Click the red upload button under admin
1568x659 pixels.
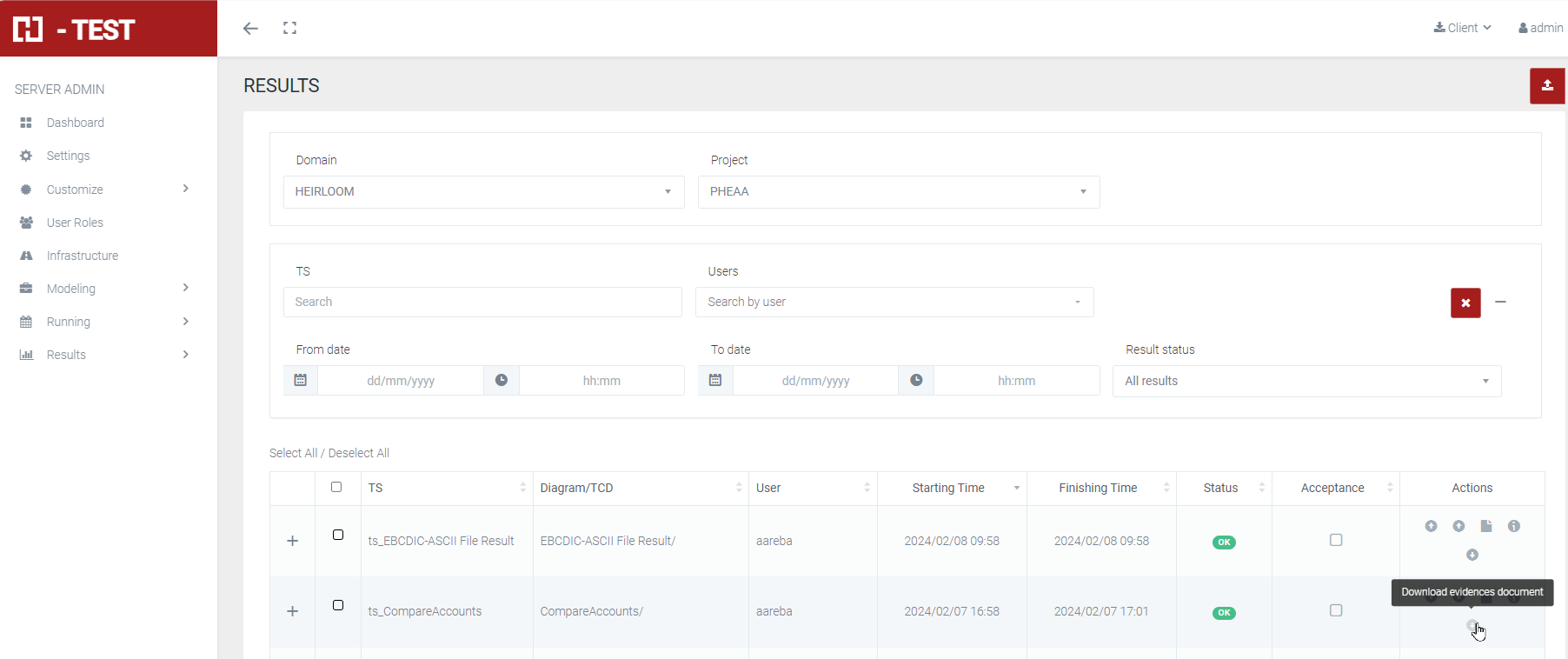[1546, 86]
